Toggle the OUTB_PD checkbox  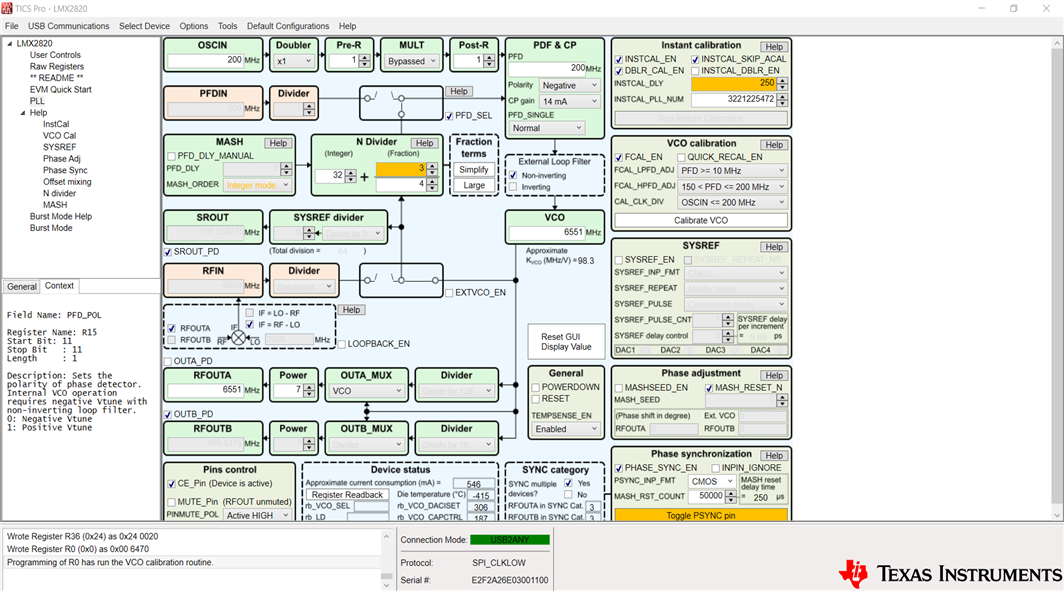(168, 414)
